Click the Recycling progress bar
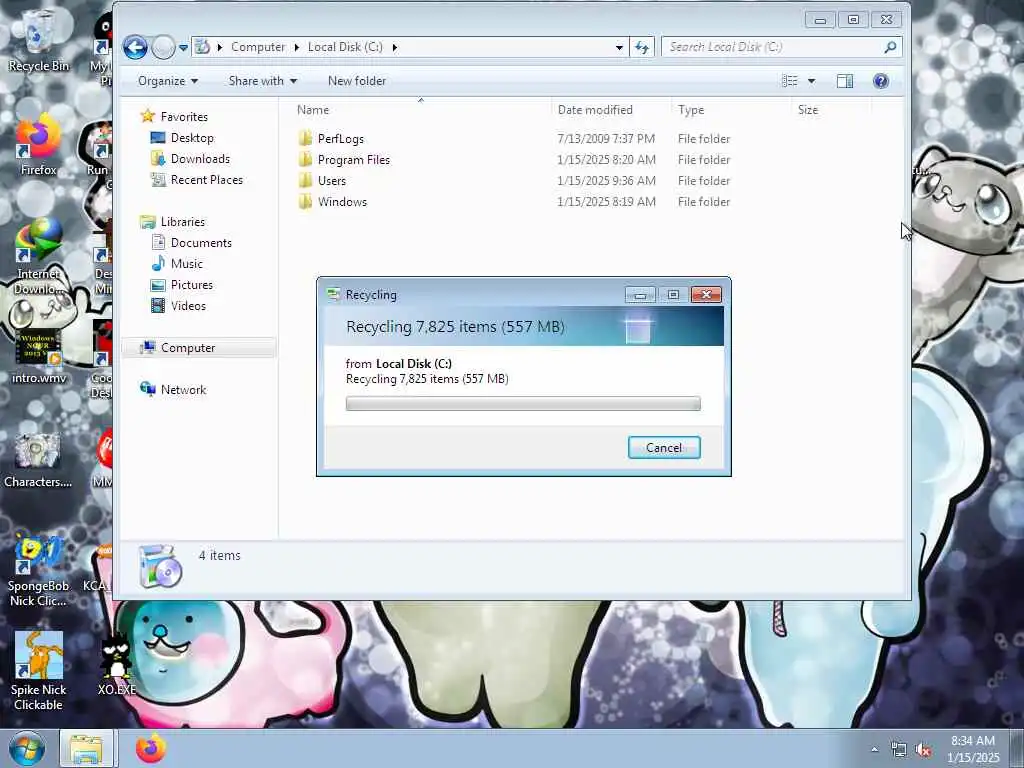Screen dimensions: 1024x768 [x=523, y=404]
